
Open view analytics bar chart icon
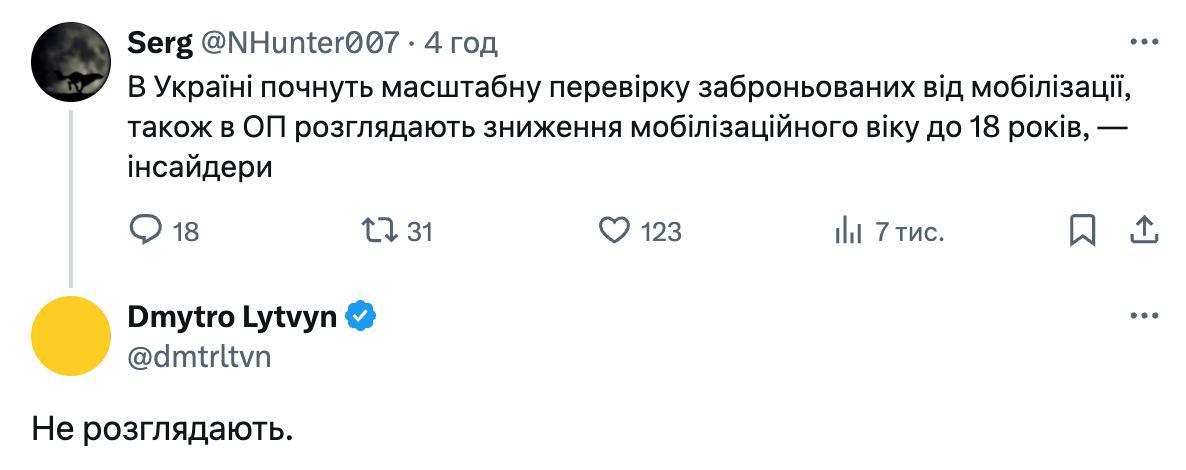pyautogui.click(x=848, y=231)
